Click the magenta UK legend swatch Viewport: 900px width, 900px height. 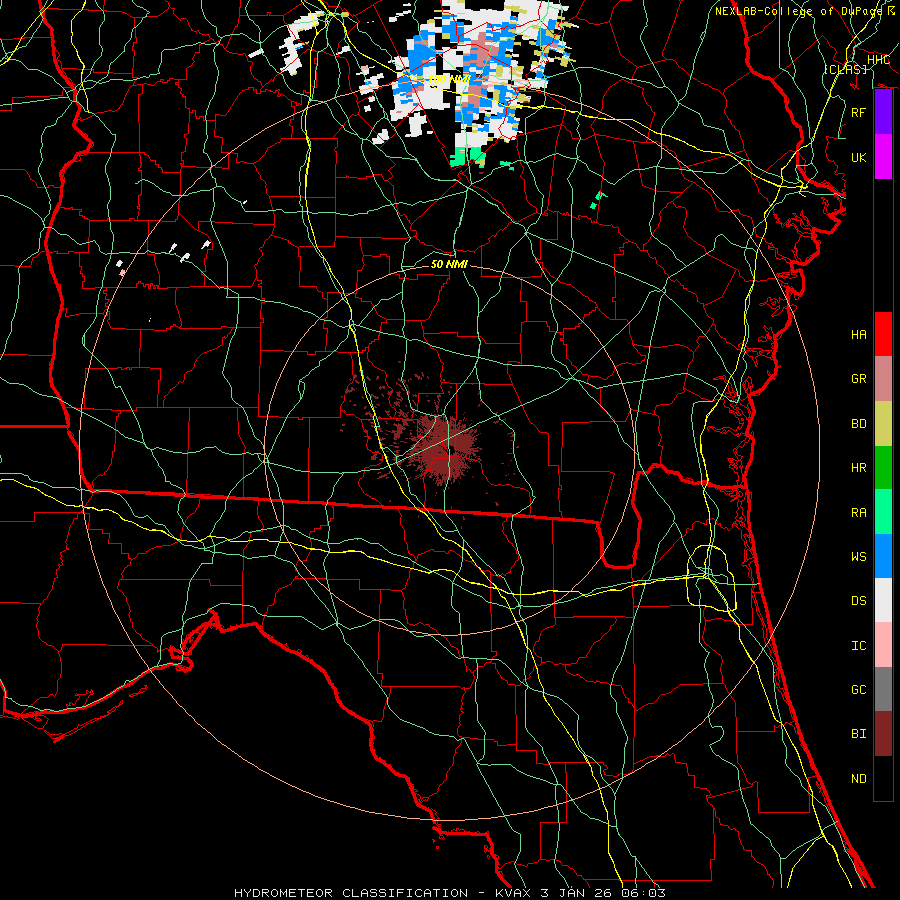[883, 157]
